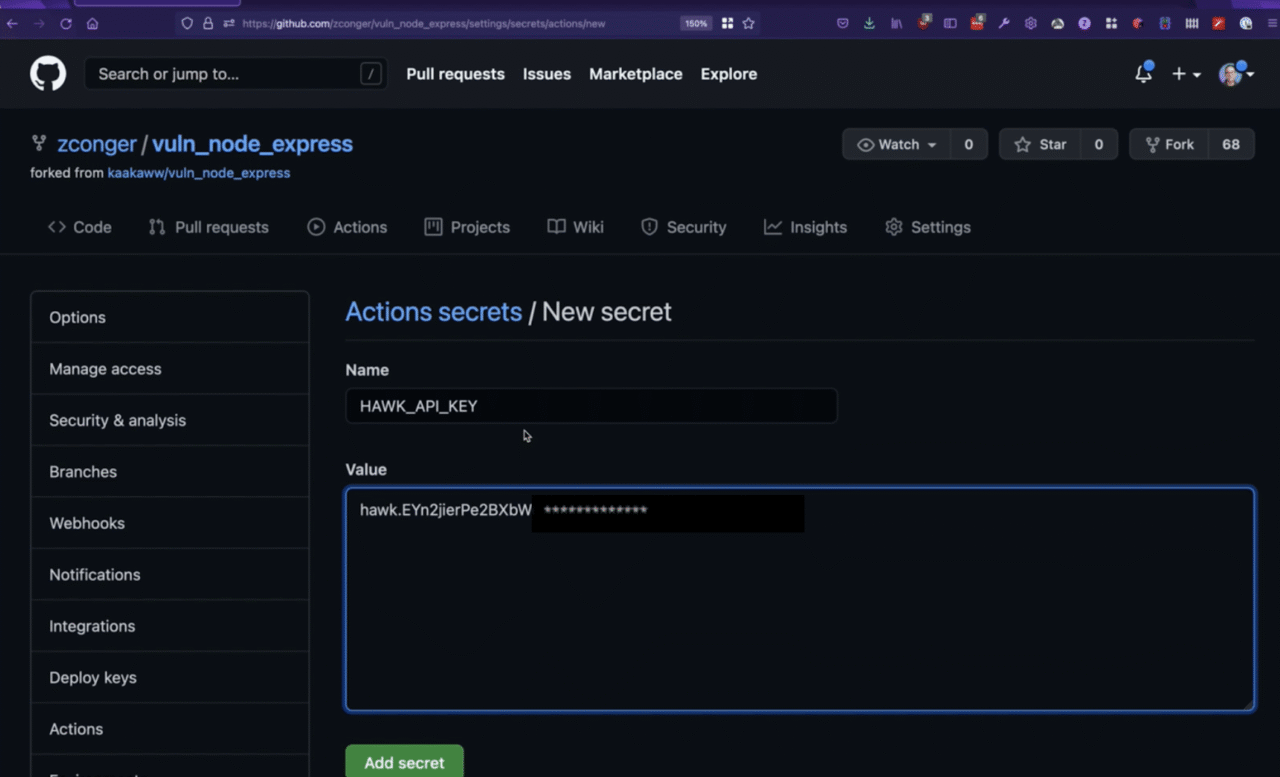Viewport: 1280px width, 777px height.
Task: Open the Explore page
Action: [729, 74]
